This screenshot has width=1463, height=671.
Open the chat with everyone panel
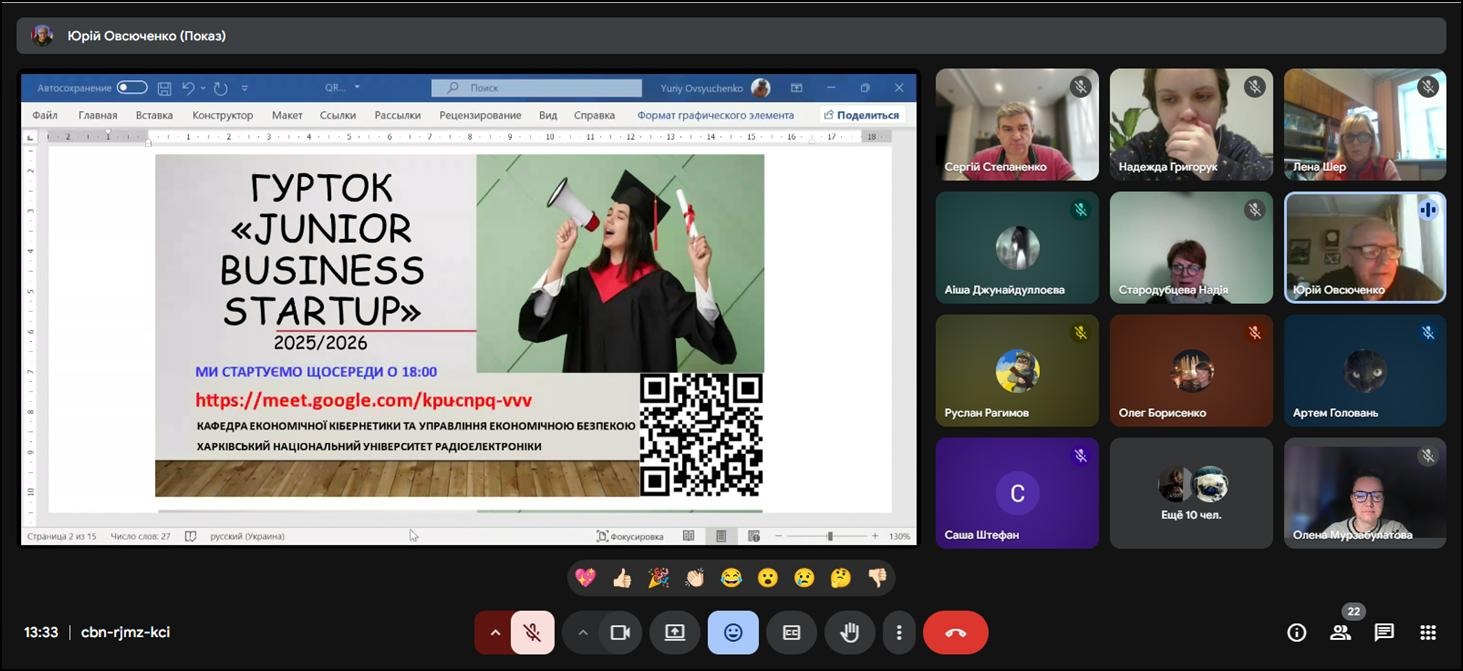1384,632
